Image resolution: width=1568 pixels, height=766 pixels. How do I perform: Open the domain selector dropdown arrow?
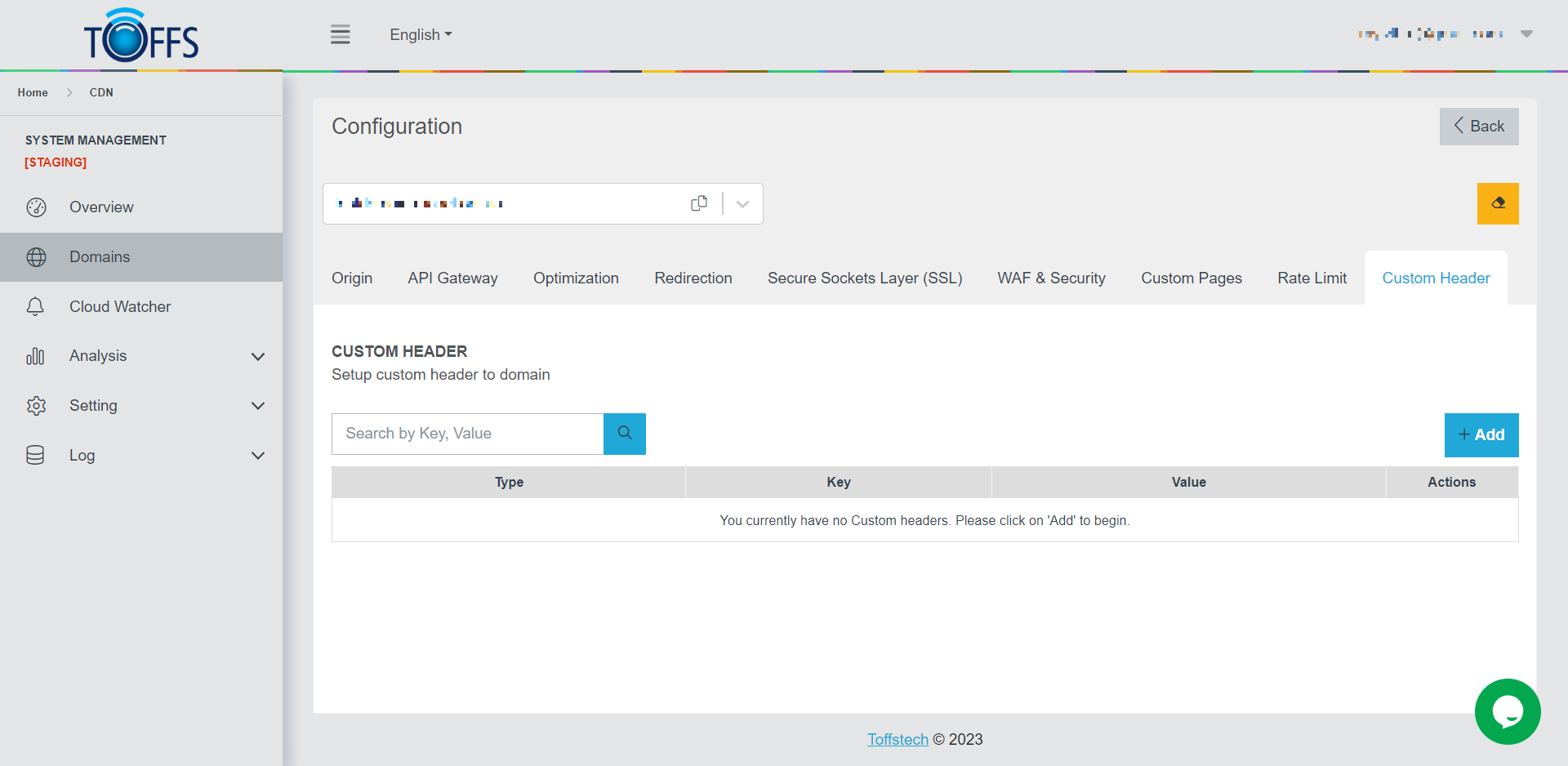[742, 204]
